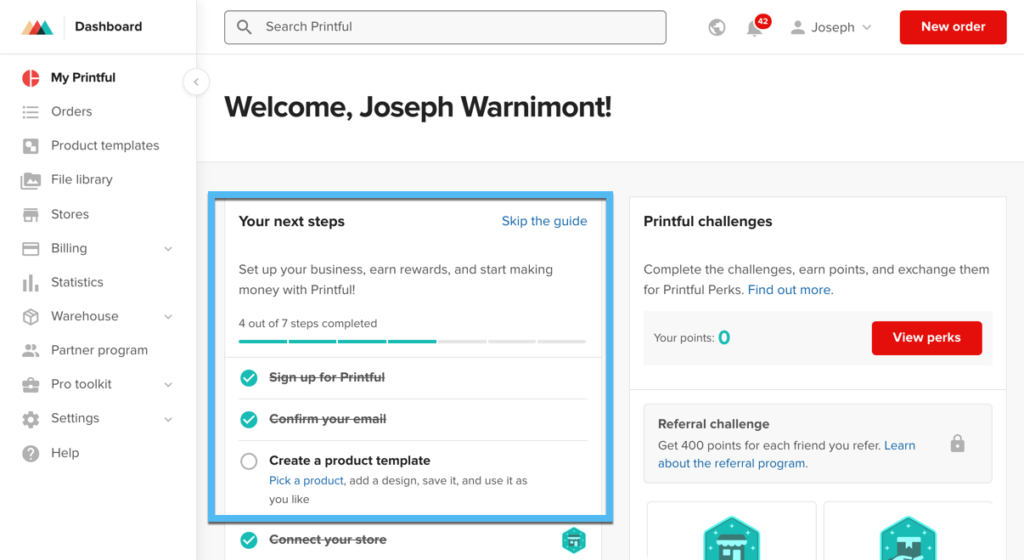Click the Printful logo icon
The width and height of the screenshot is (1024, 560).
37,27
